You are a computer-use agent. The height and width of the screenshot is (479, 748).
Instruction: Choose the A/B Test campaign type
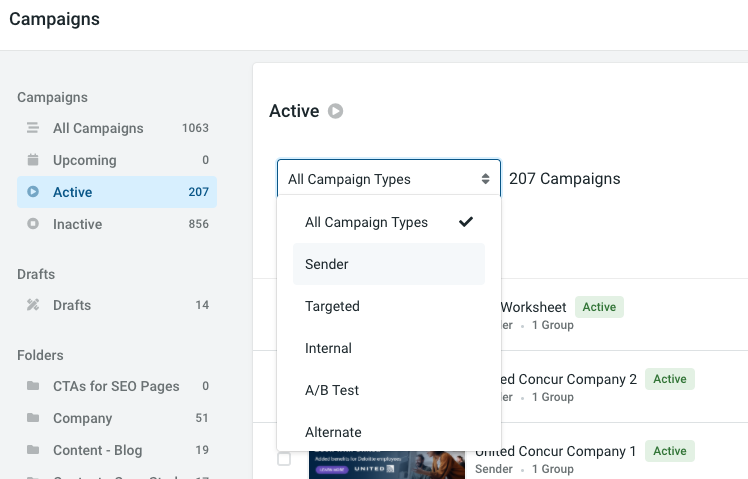[389, 390]
